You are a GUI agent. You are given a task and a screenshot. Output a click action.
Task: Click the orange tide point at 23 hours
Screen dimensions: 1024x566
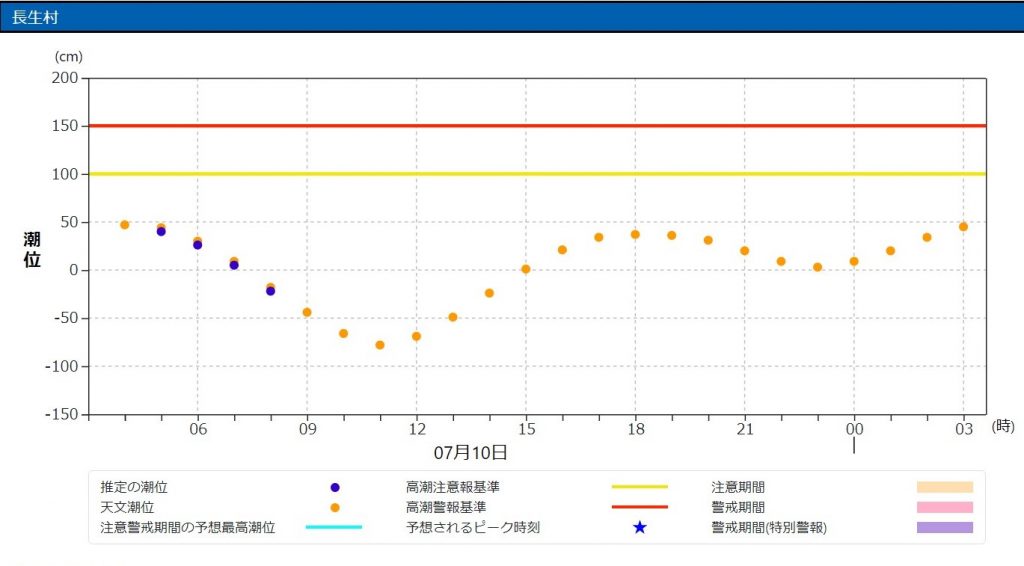pos(818,267)
